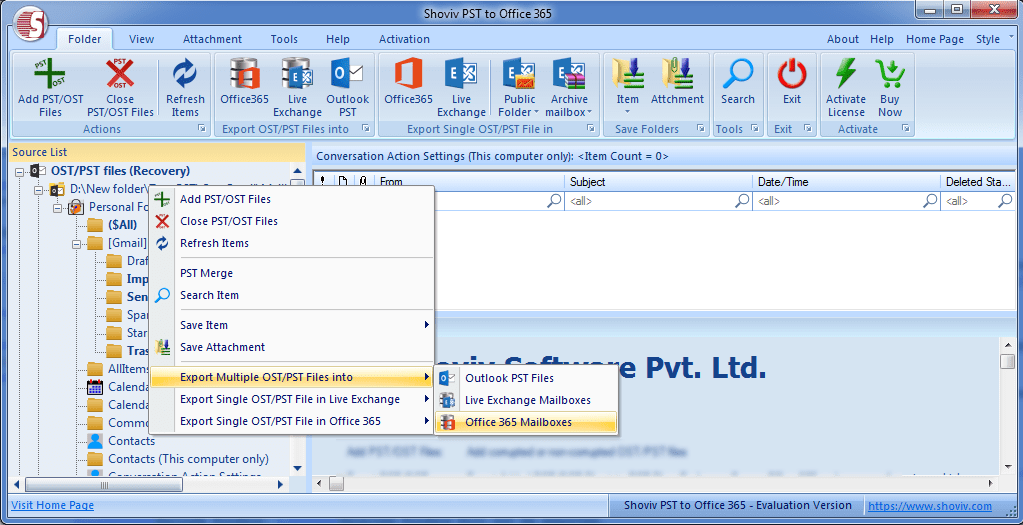Switch to the Attachment ribbon tab
Image resolution: width=1023 pixels, height=525 pixels.
click(x=212, y=39)
